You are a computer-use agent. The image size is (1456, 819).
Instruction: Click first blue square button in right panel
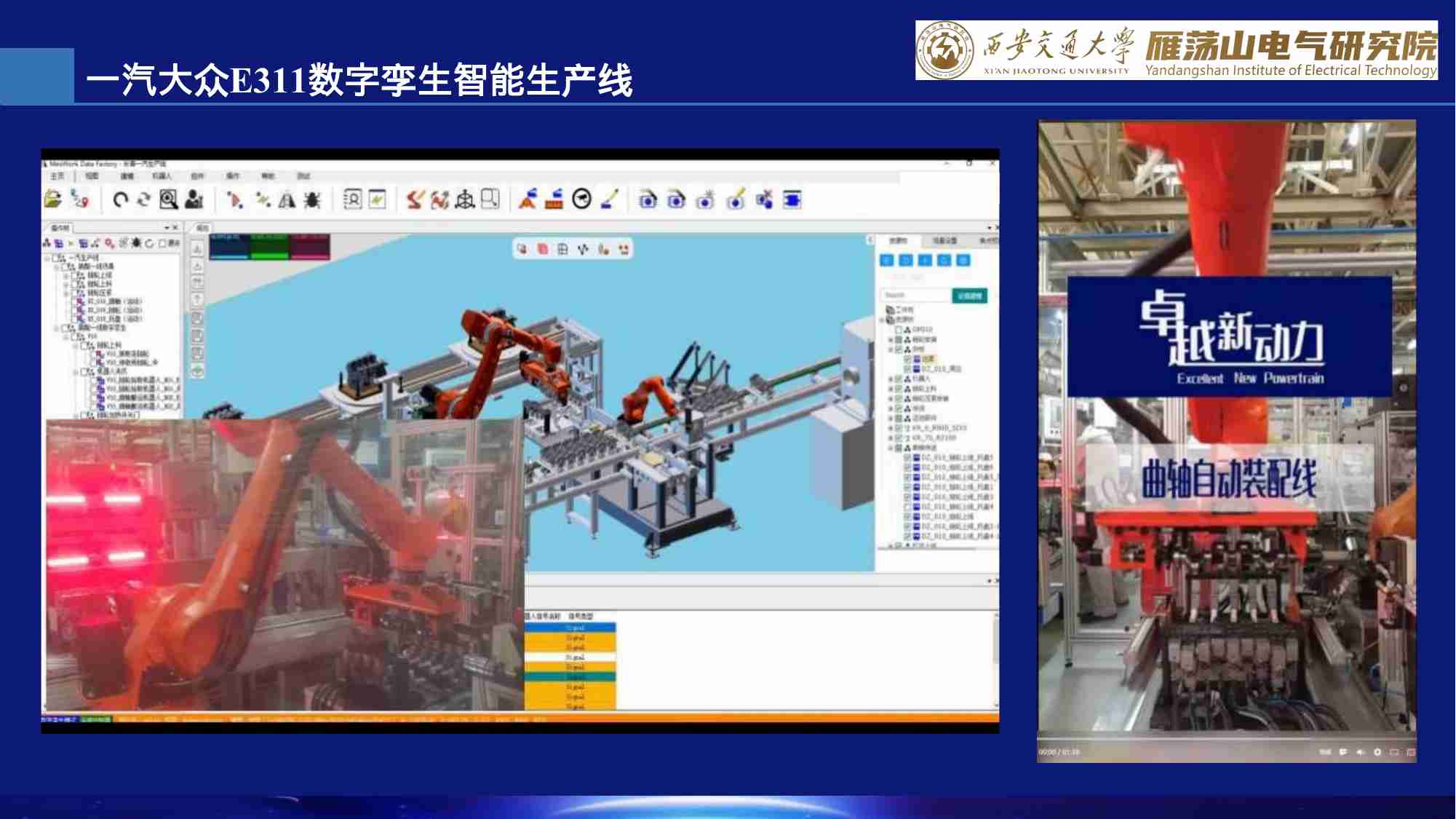tap(887, 260)
